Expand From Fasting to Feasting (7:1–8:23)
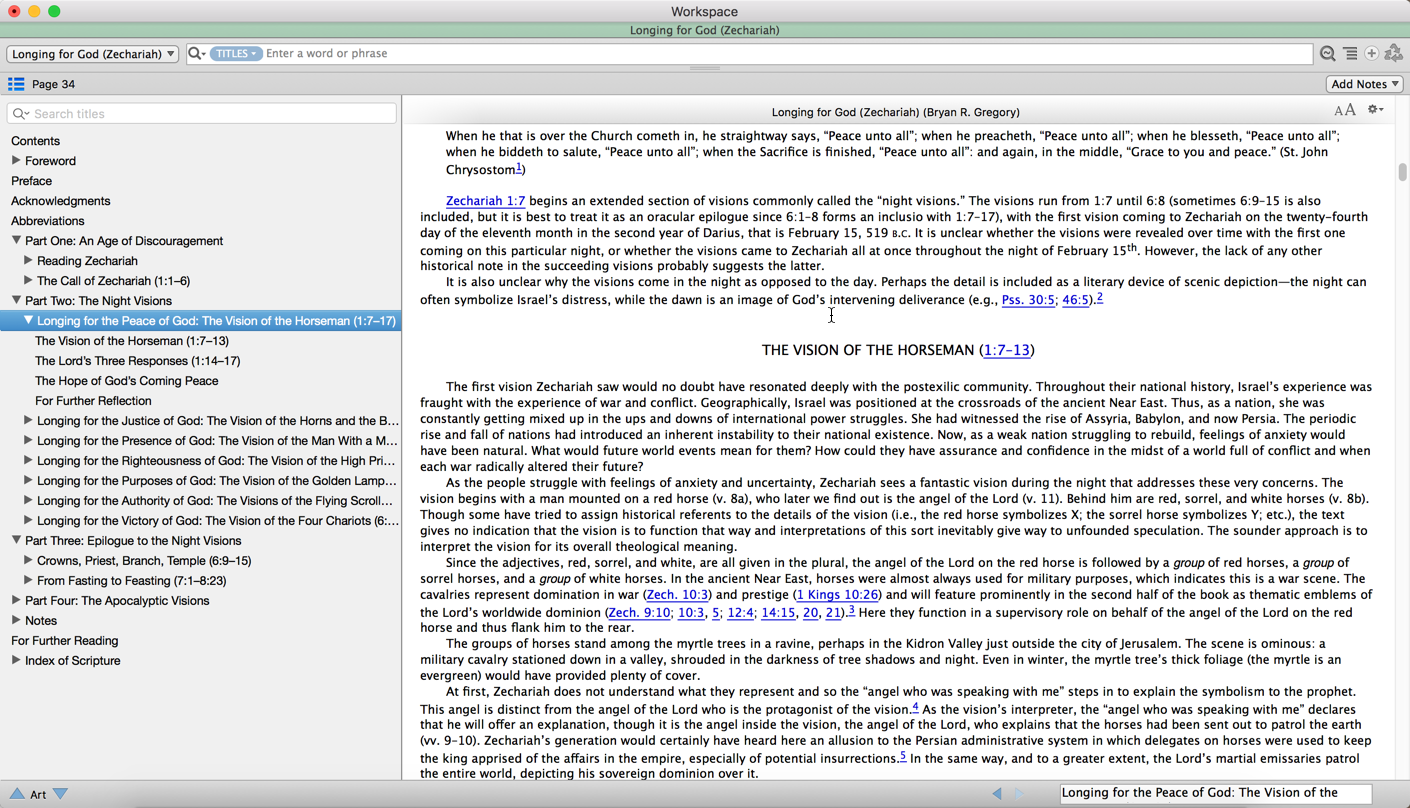The width and height of the screenshot is (1410, 808). click(x=28, y=580)
